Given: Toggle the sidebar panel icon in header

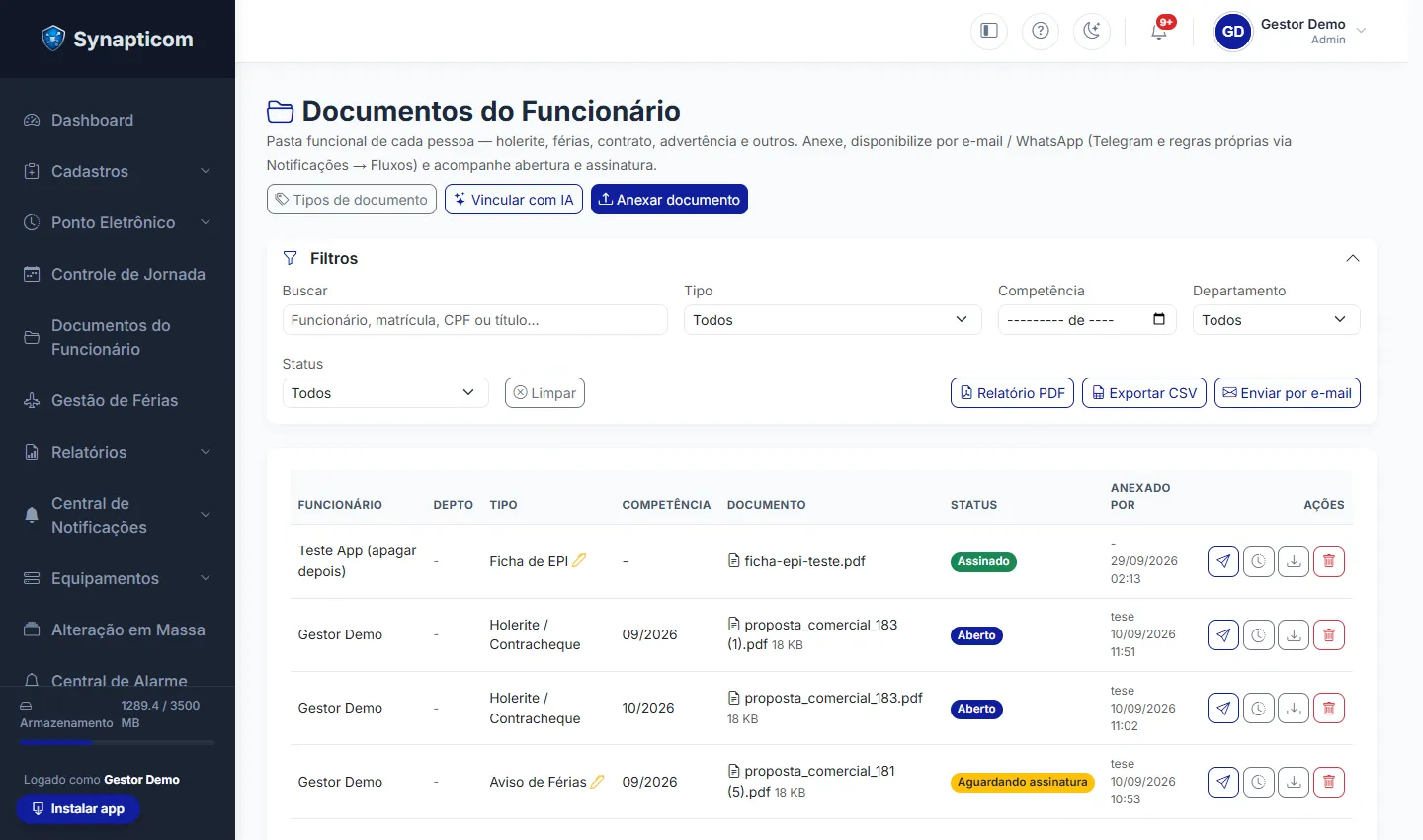Looking at the screenshot, I should [x=989, y=31].
